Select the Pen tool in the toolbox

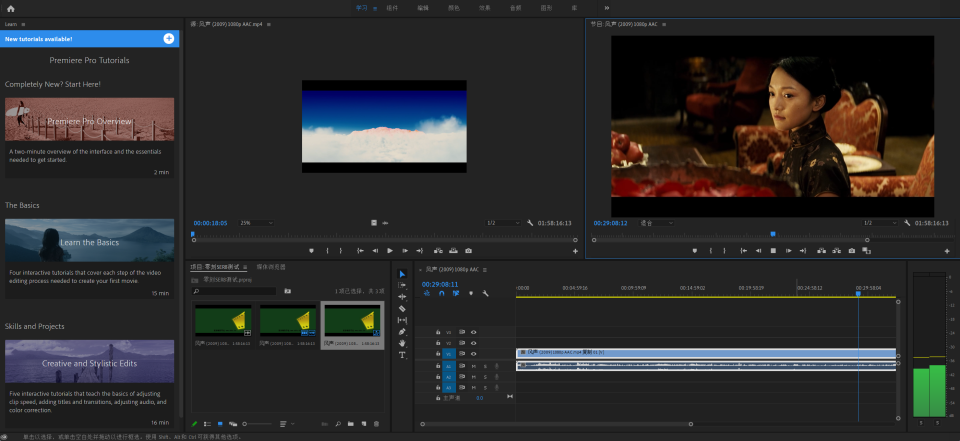pyautogui.click(x=402, y=332)
